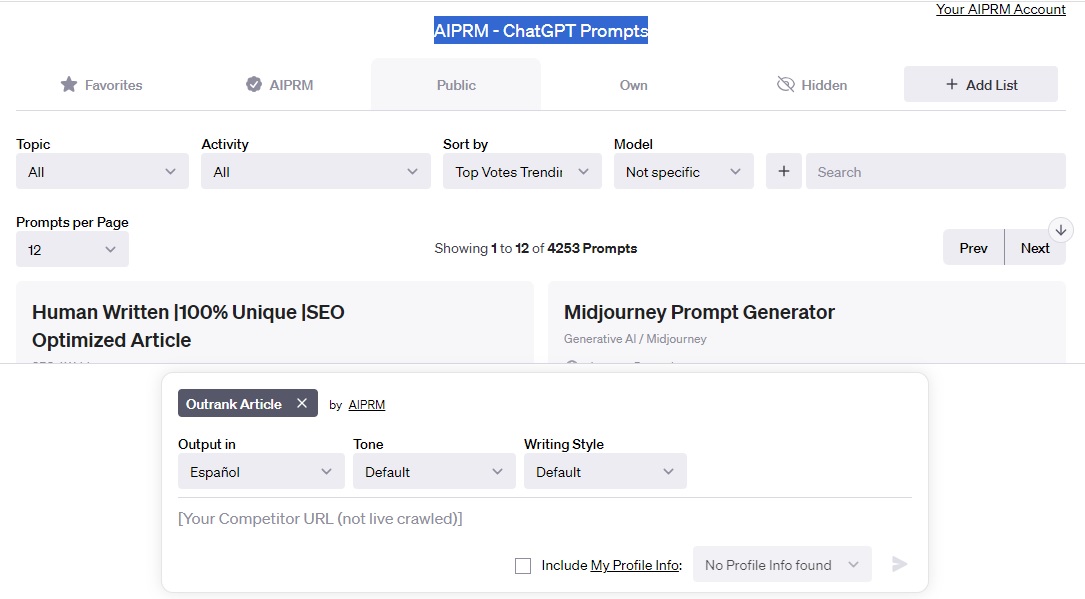Screen dimensions: 1085x599
Task: Open the Topic dropdown
Action: click(x=101, y=171)
